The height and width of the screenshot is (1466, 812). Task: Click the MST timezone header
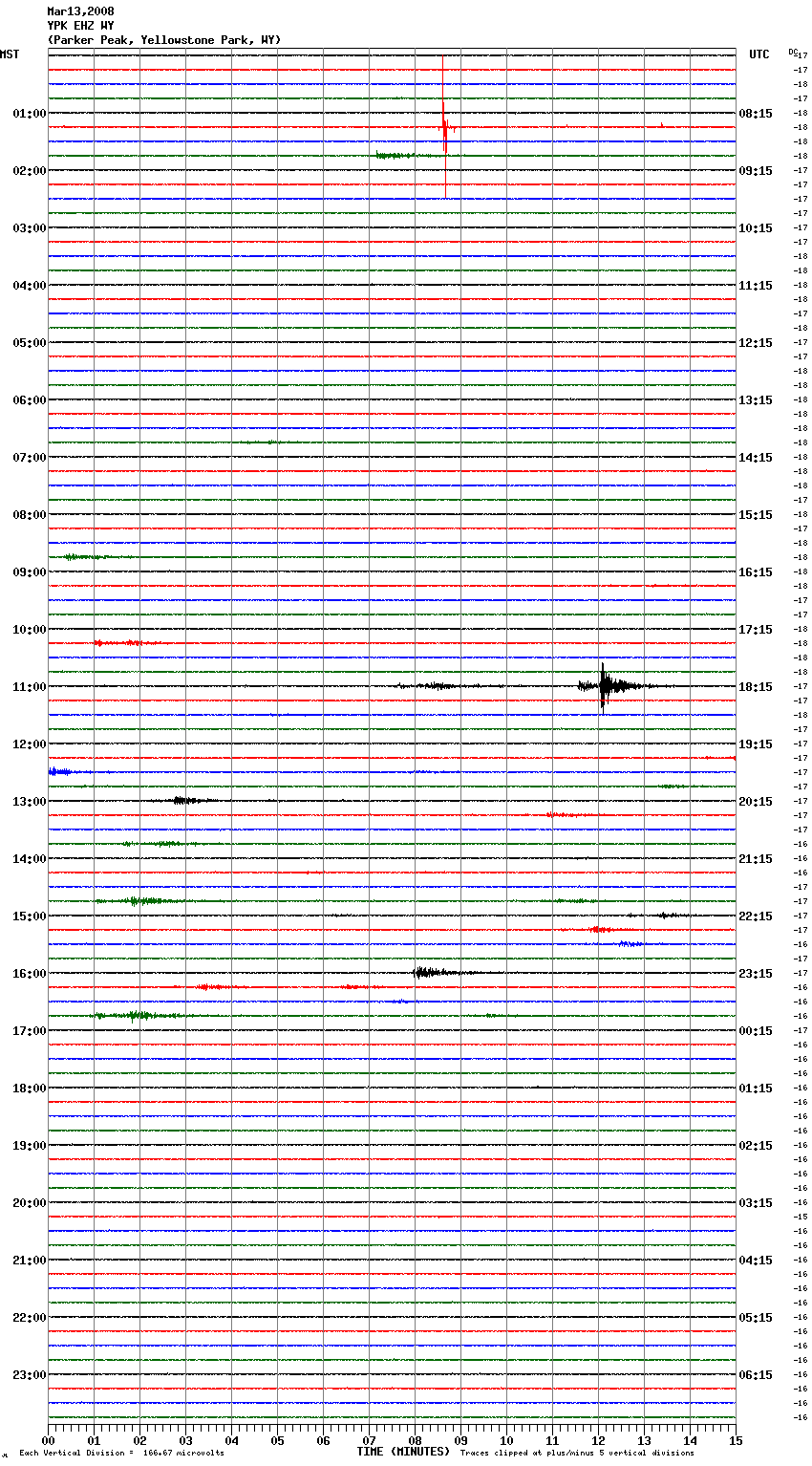click(x=10, y=54)
